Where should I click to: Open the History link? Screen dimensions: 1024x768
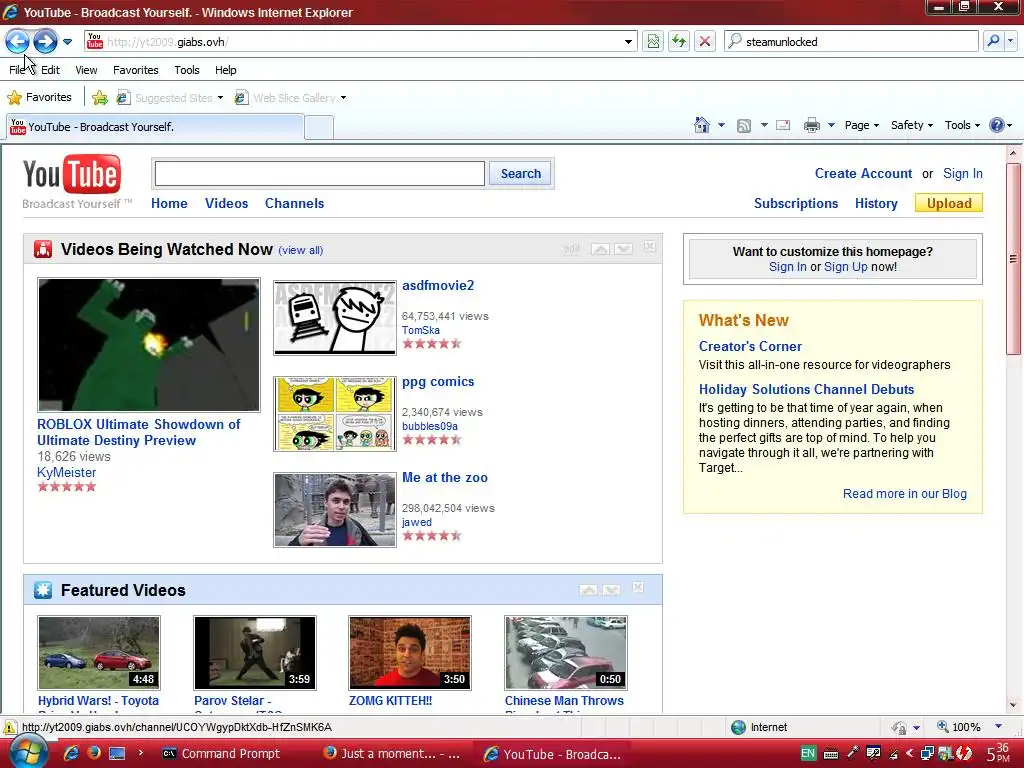(876, 203)
